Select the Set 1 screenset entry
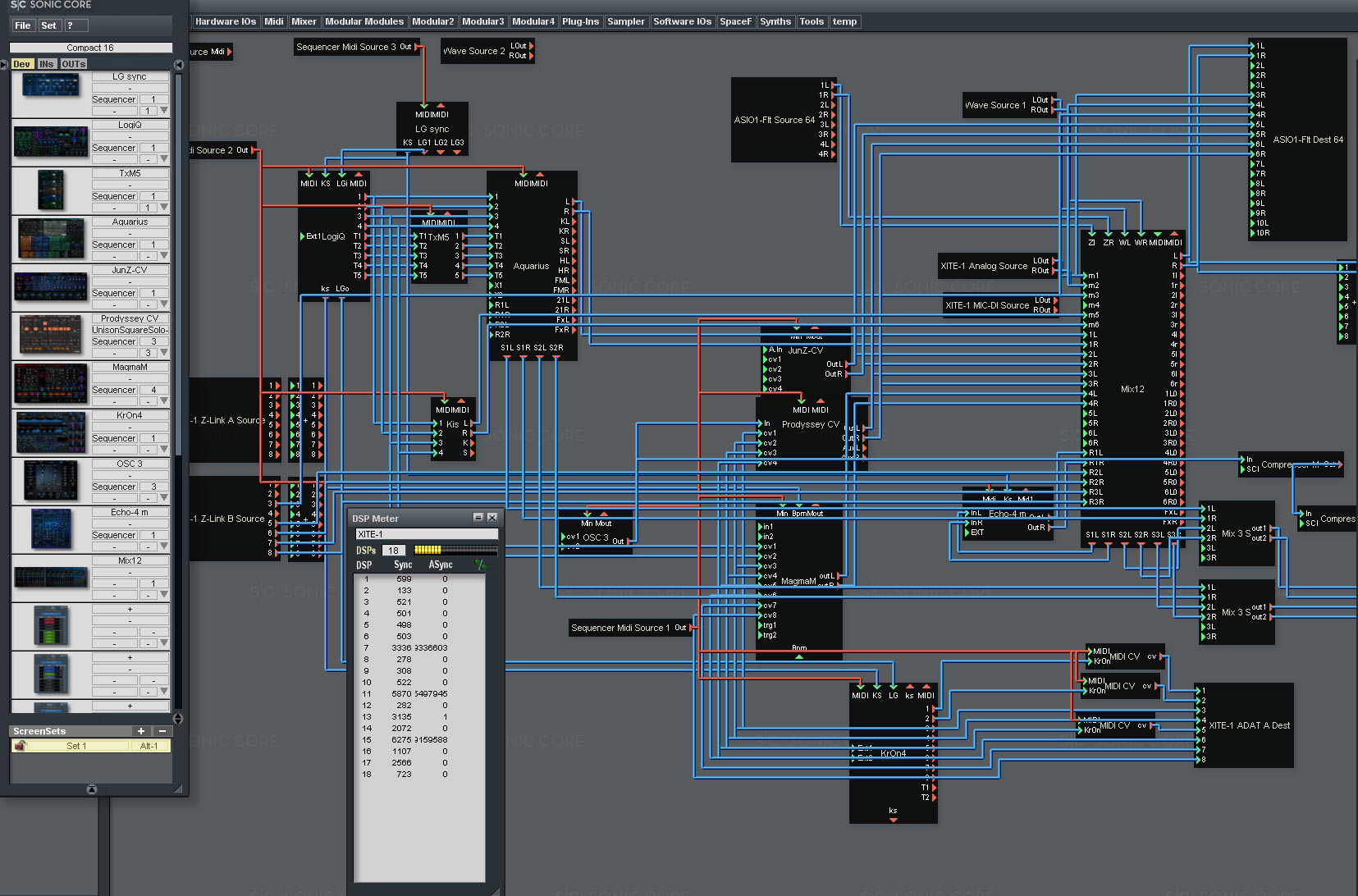This screenshot has height=896, width=1358. [76, 746]
